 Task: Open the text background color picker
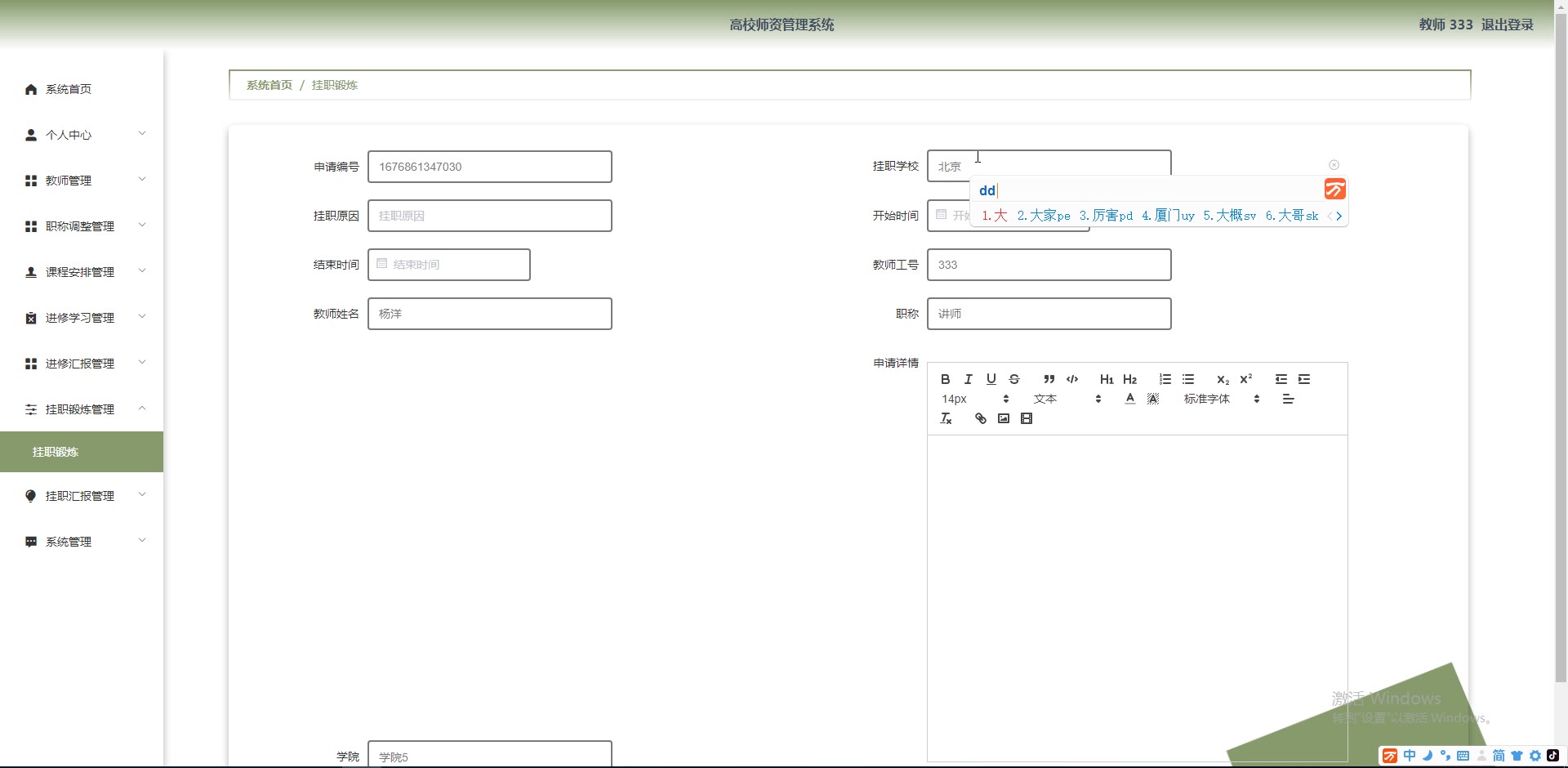point(1152,399)
